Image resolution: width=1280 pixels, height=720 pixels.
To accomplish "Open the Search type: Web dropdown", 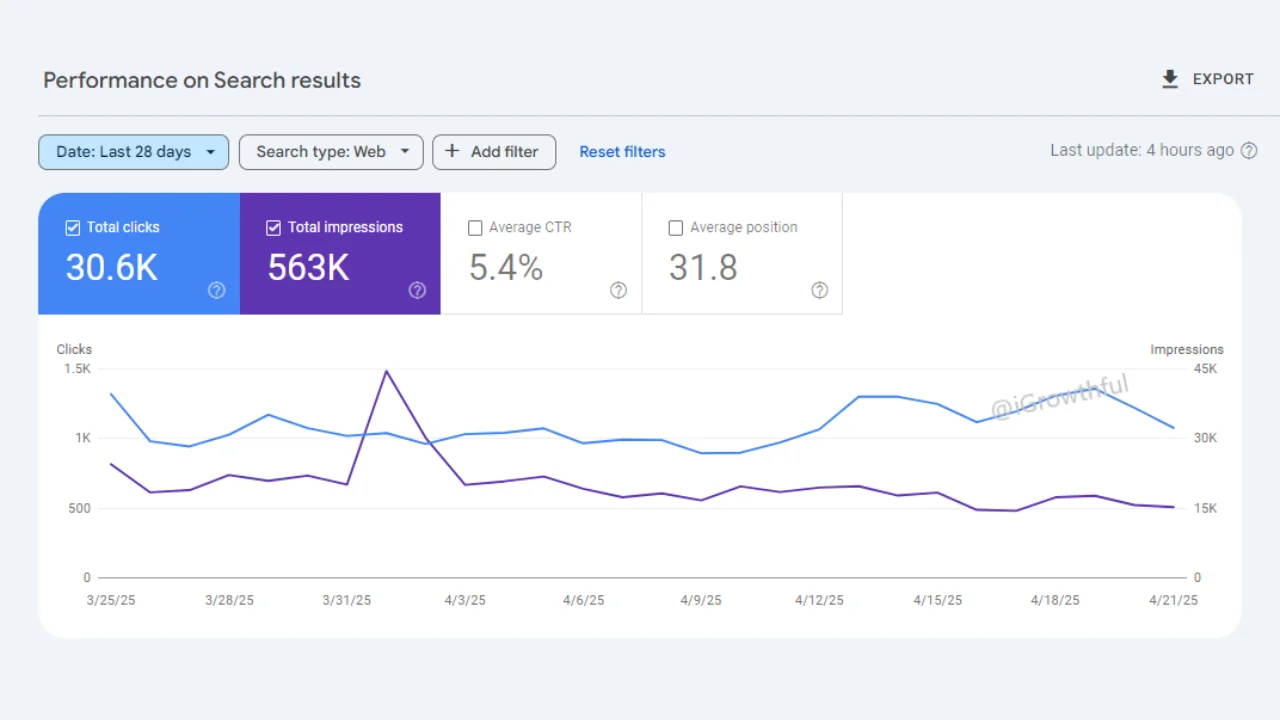I will click(331, 152).
